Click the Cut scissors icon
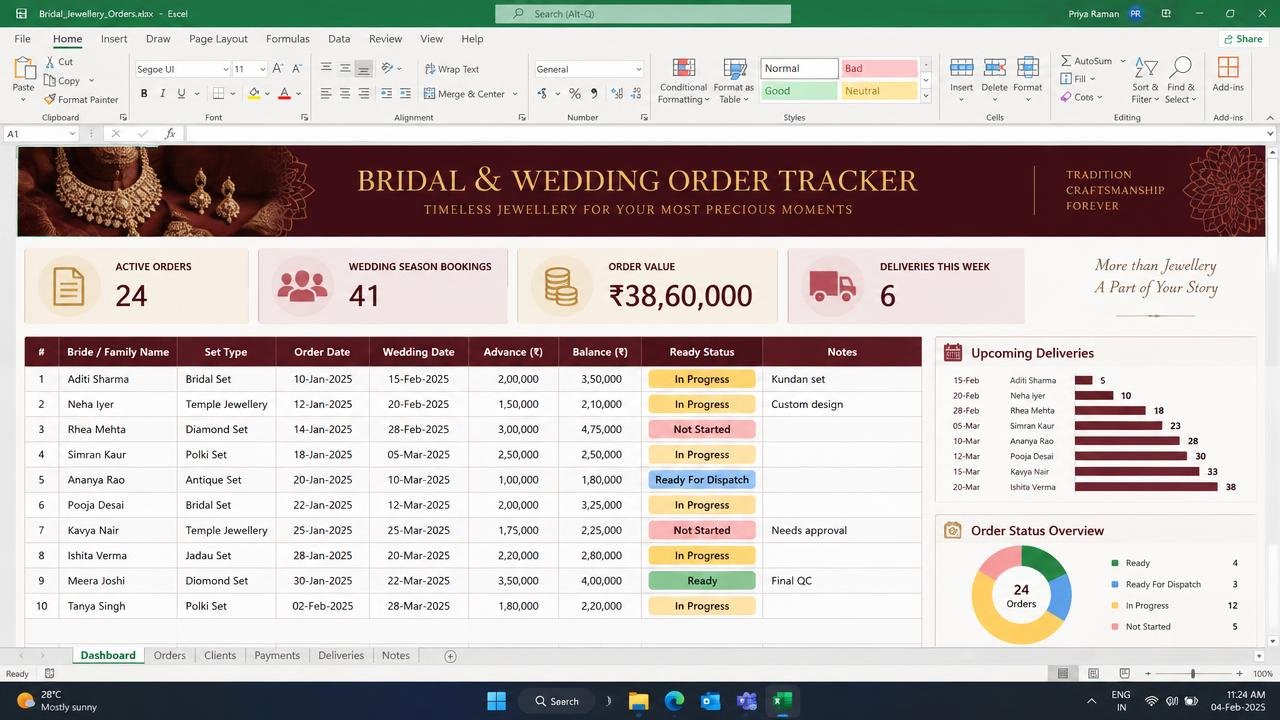1280x720 pixels. click(x=49, y=62)
